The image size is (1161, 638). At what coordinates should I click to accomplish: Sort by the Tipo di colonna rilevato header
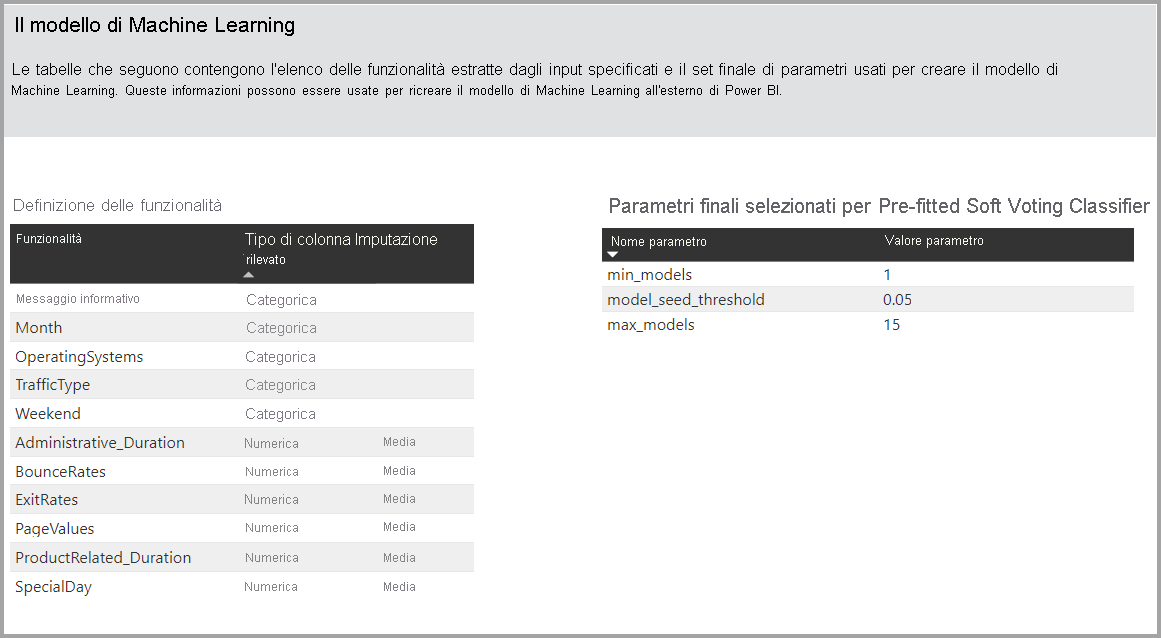coord(299,249)
